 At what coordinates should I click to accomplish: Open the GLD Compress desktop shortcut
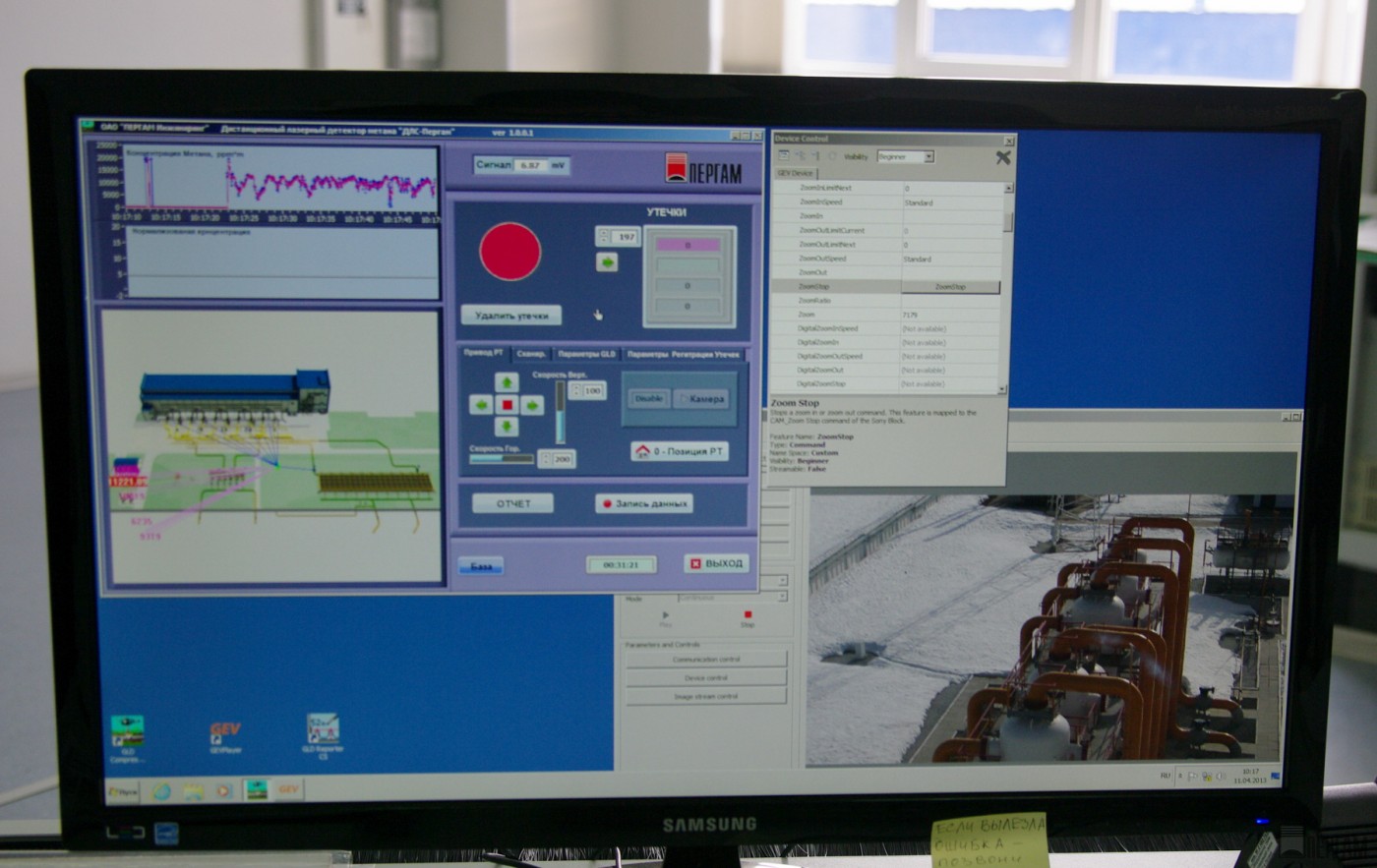[127, 737]
